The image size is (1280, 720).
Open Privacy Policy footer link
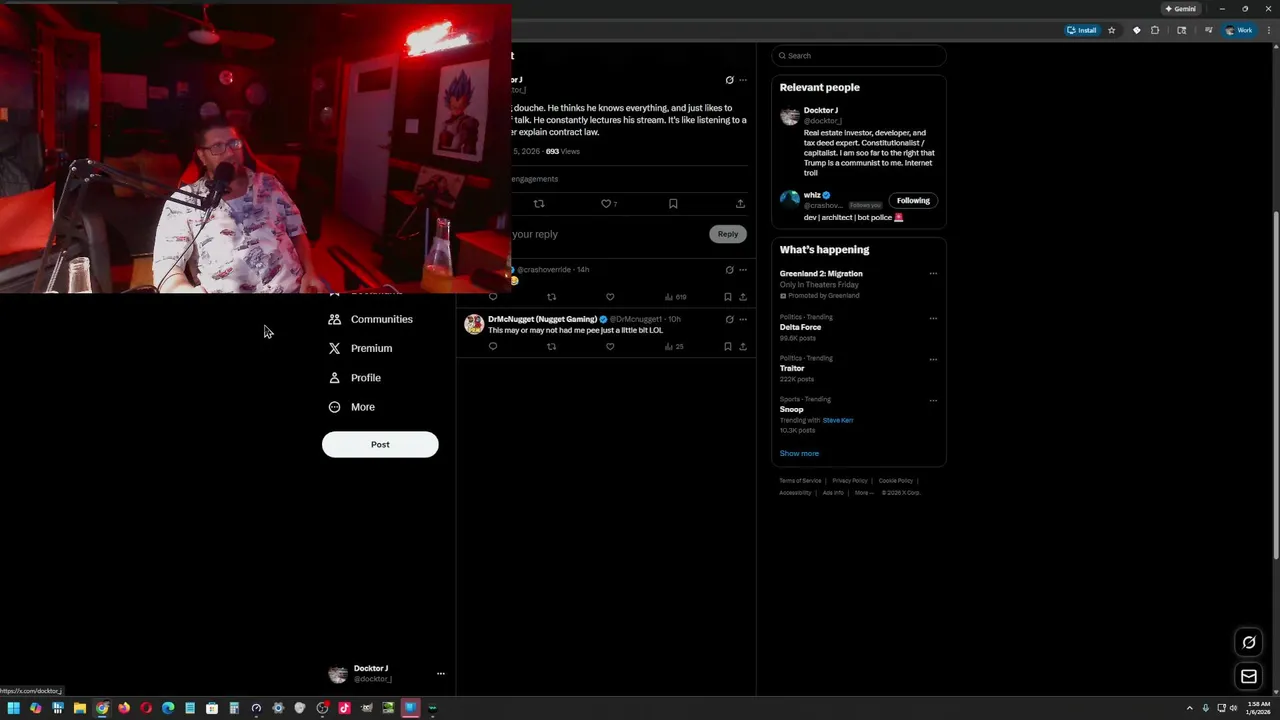850,481
